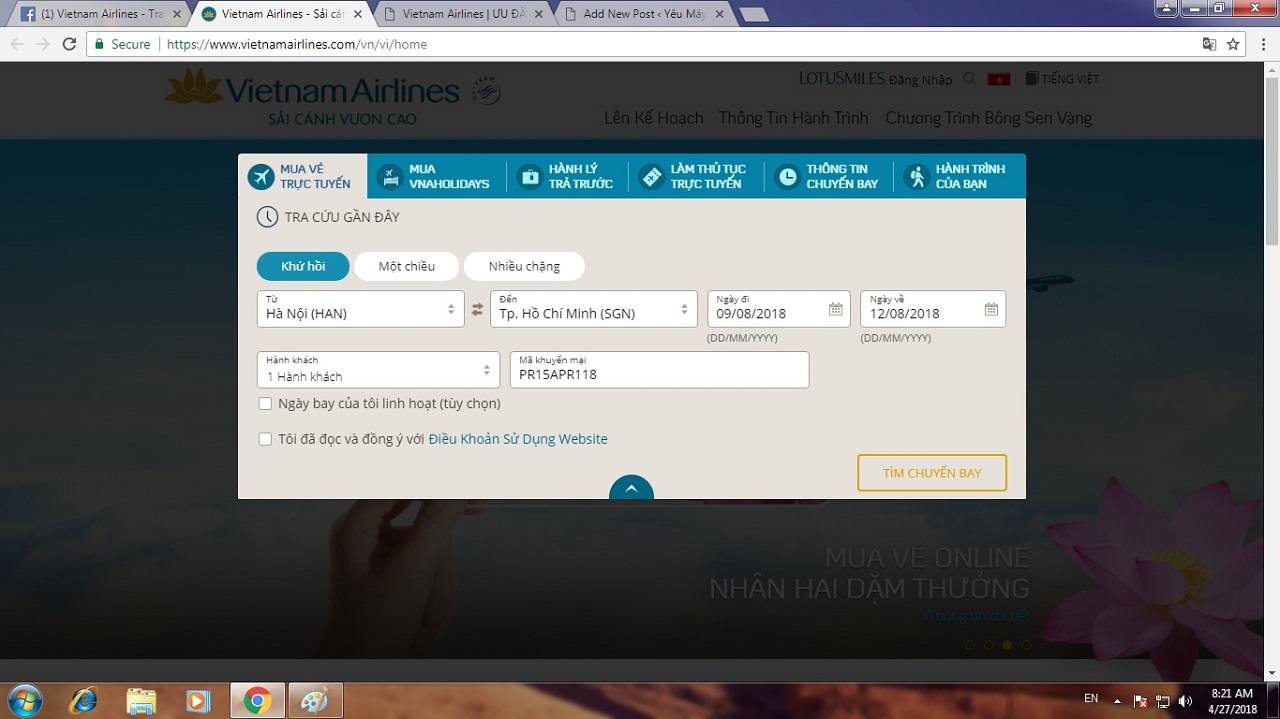
Task: Open Windows Media Player from the taskbar
Action: coord(198,700)
